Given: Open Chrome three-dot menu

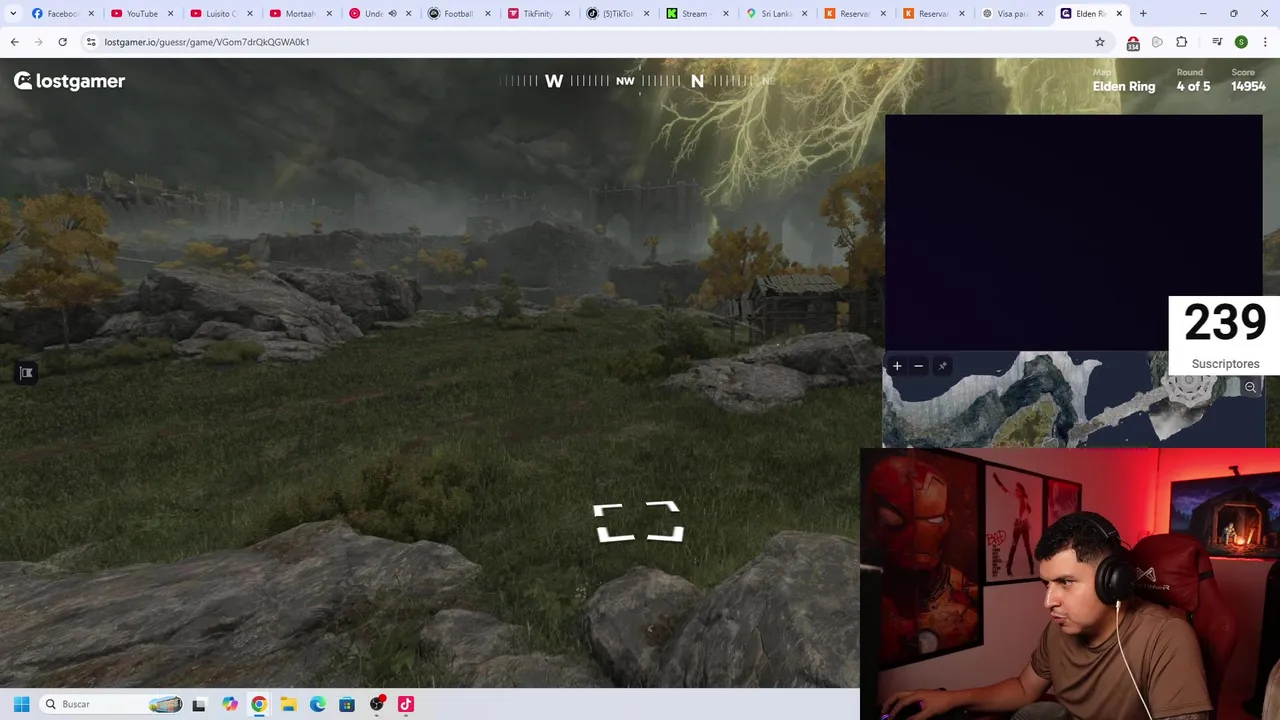Looking at the screenshot, I should [x=1265, y=42].
